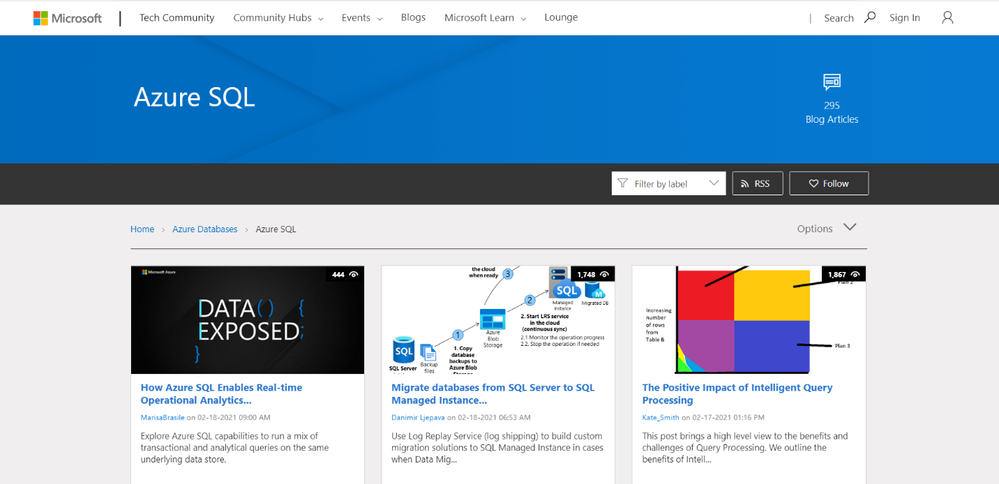This screenshot has width=999, height=484.
Task: Click summary starting 'This post brings a high level'
Action: point(745,448)
